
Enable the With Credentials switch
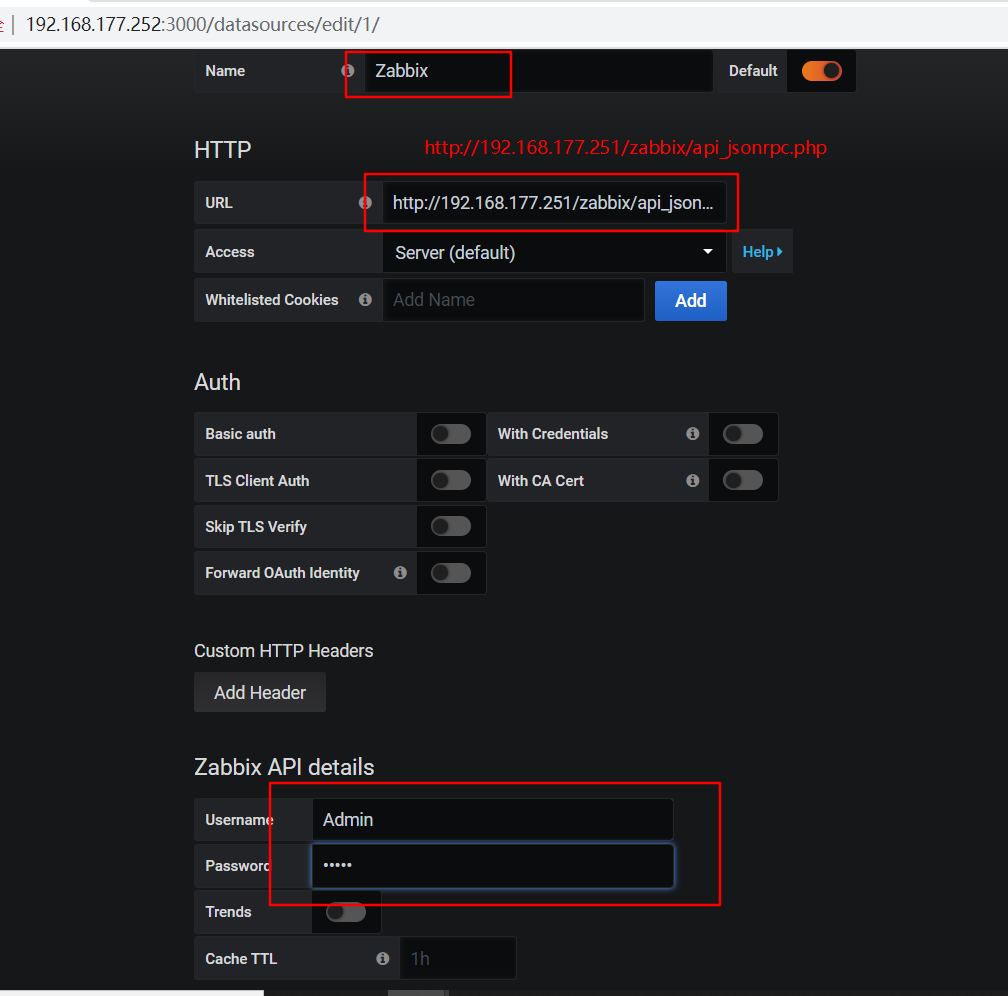coord(742,434)
